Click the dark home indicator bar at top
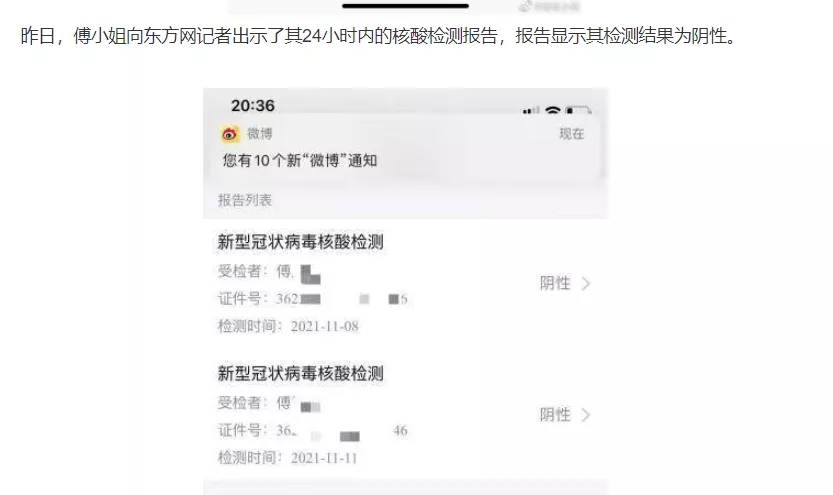The height and width of the screenshot is (495, 833). (405, 6)
